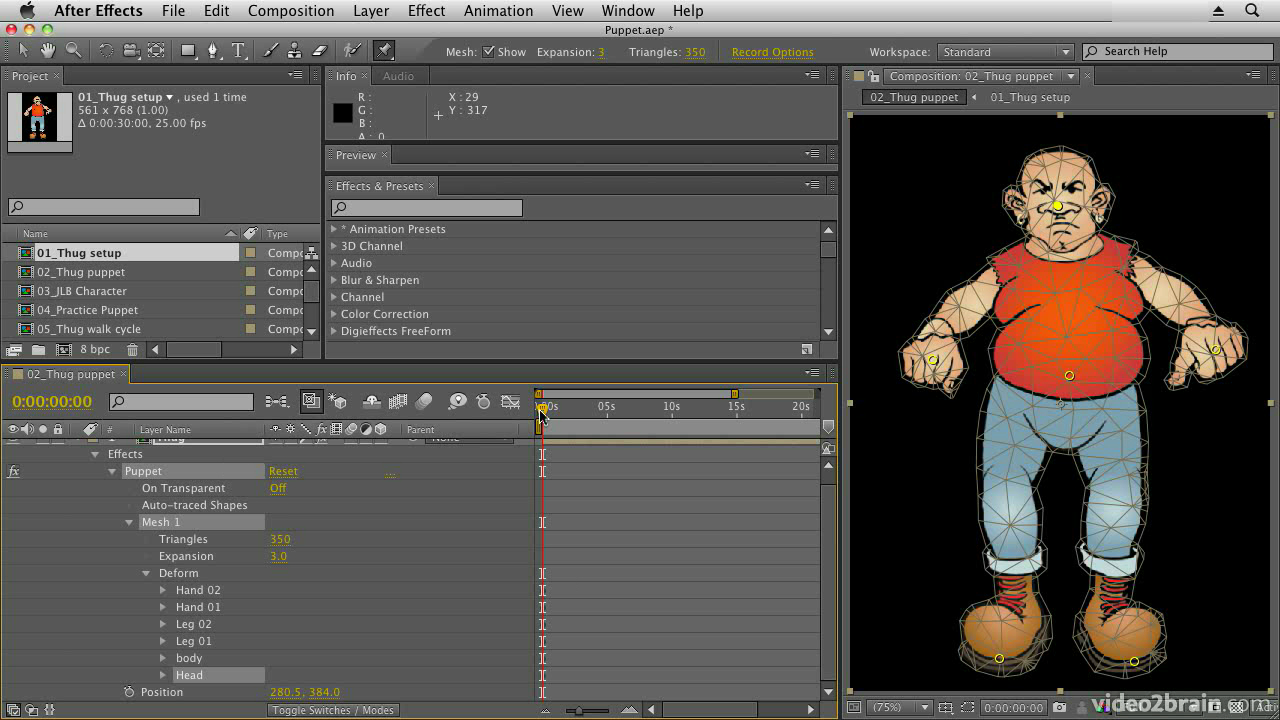Select the Eraser tool
The width and height of the screenshot is (1280, 720).
pos(320,50)
